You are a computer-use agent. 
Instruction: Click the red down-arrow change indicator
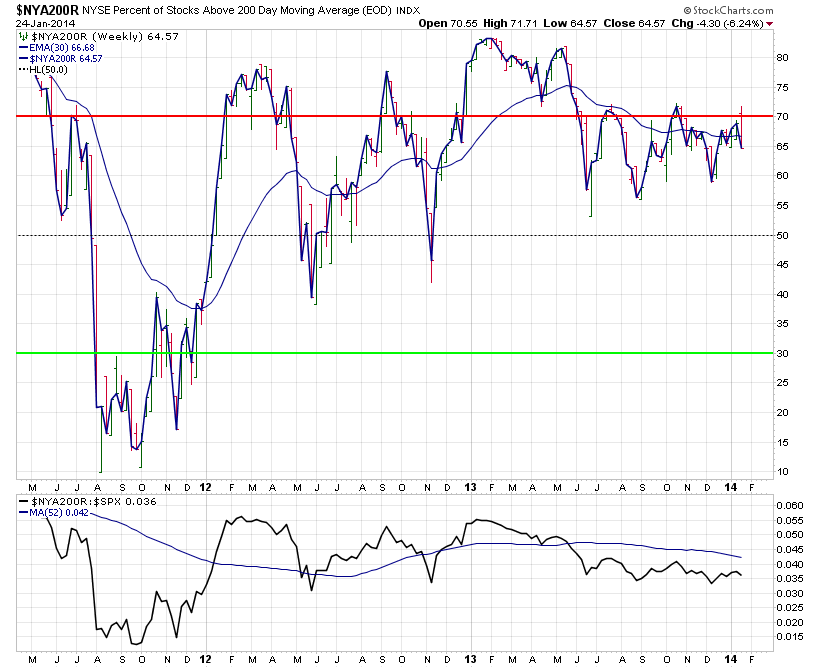(x=770, y=24)
